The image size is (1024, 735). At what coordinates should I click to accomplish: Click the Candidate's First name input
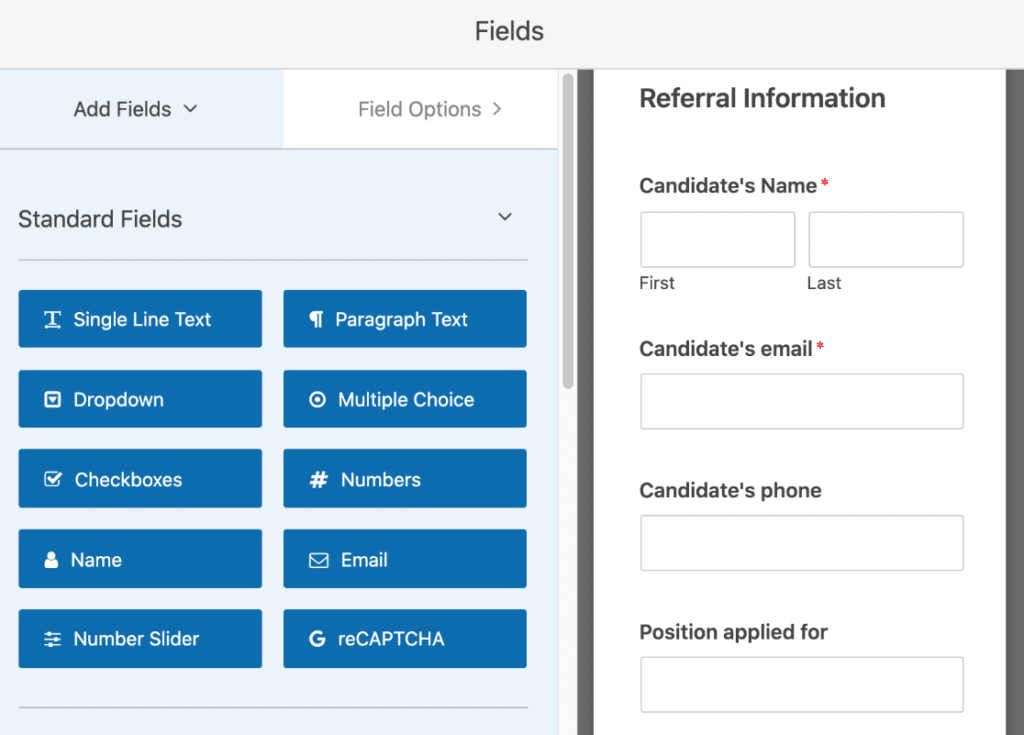(717, 239)
